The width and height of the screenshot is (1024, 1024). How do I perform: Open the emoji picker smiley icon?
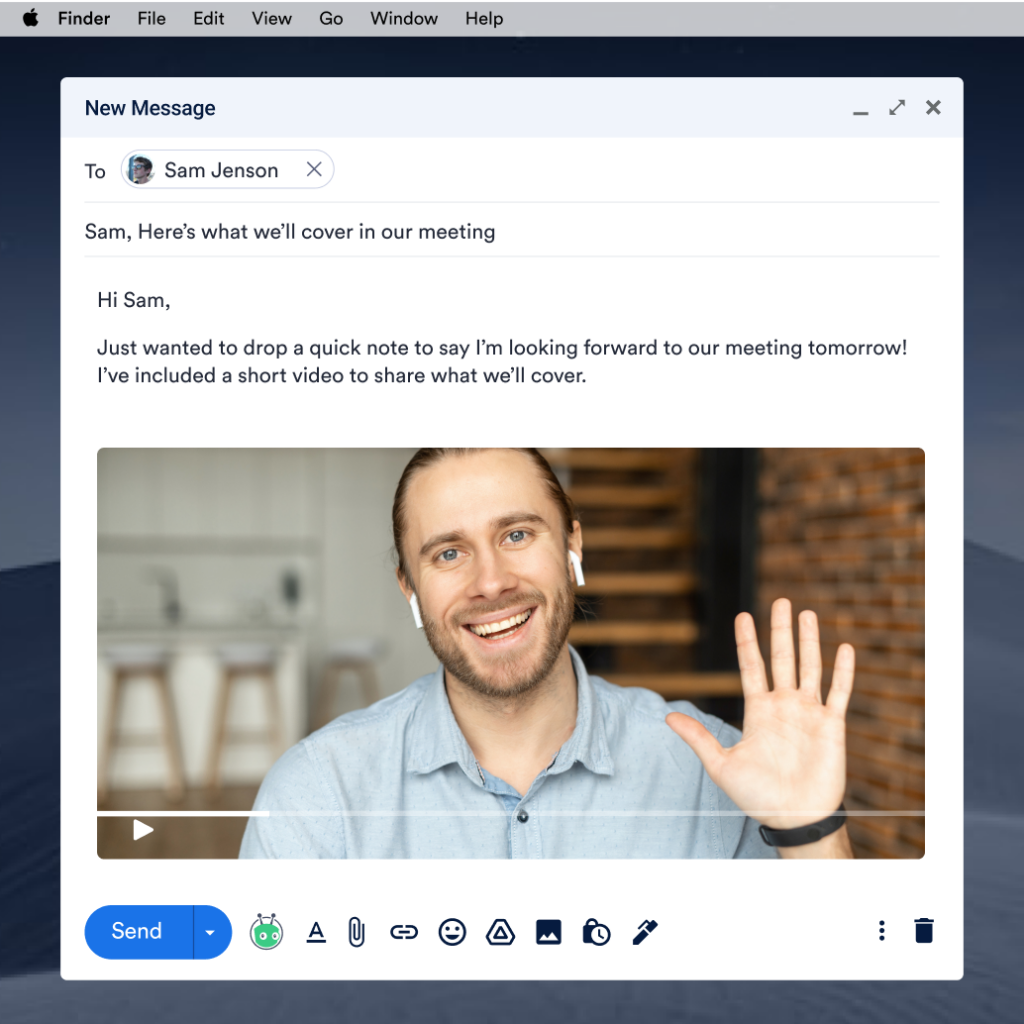452,932
